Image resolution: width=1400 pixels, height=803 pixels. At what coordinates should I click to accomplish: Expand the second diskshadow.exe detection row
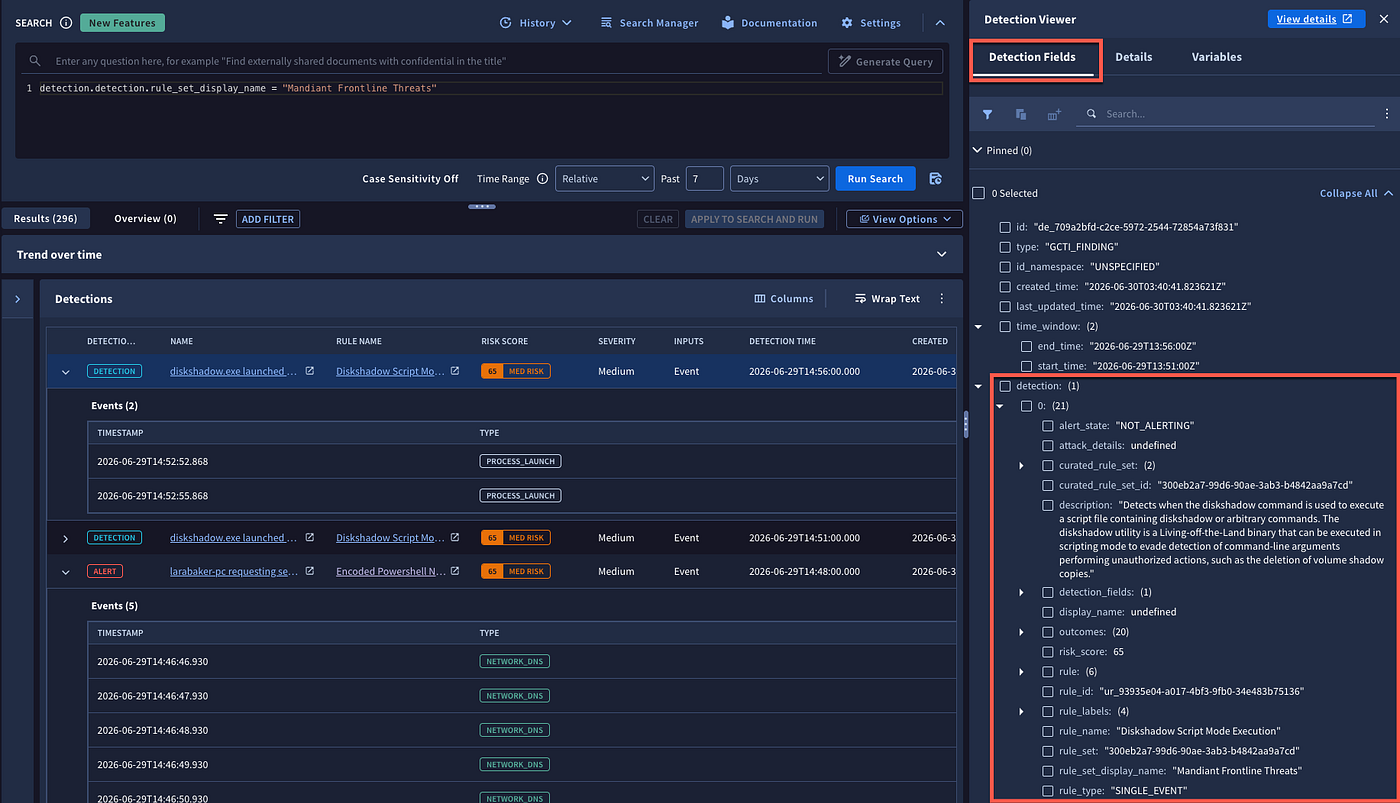pyautogui.click(x=66, y=539)
